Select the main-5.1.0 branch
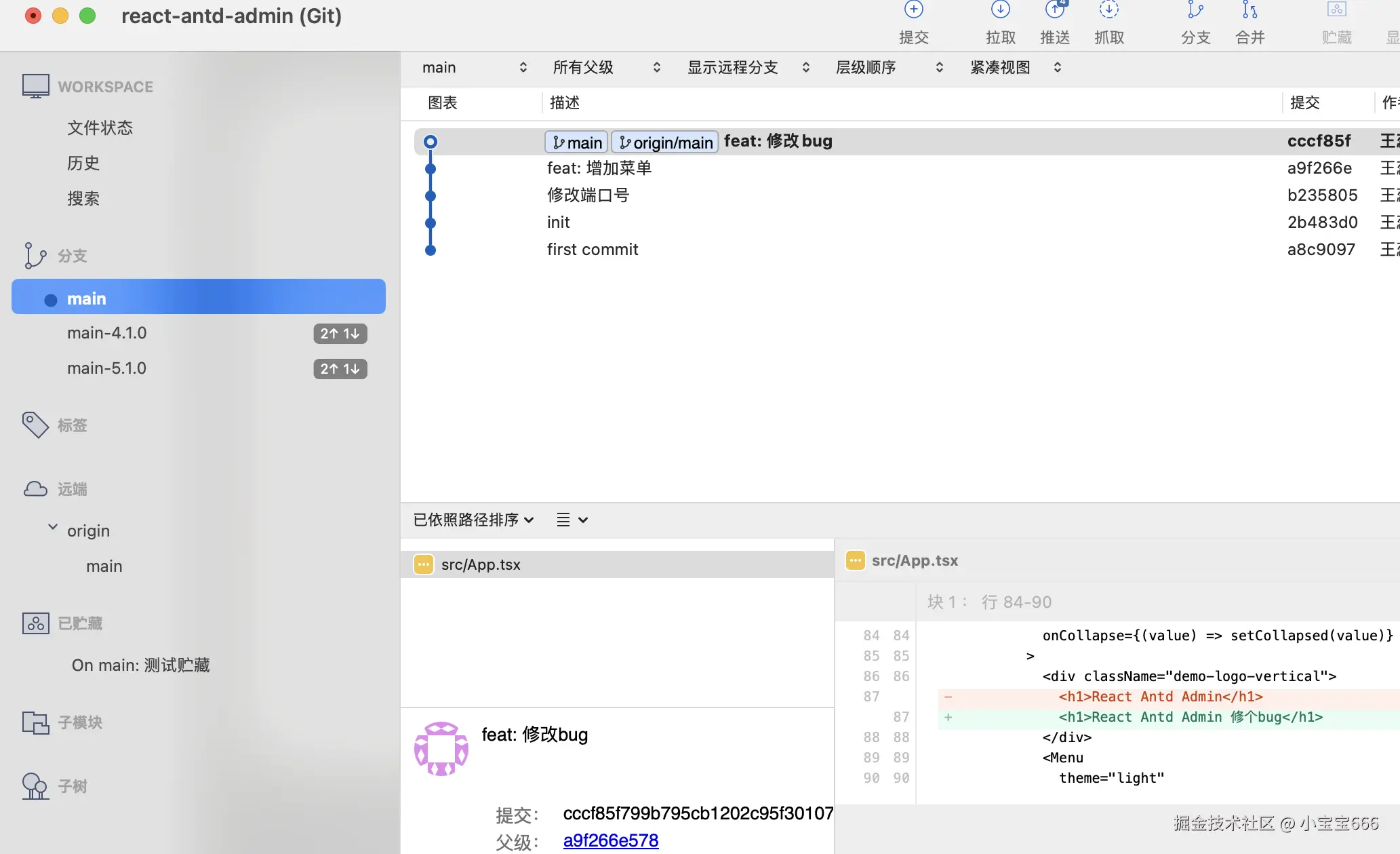Viewport: 1400px width, 854px height. click(x=106, y=368)
